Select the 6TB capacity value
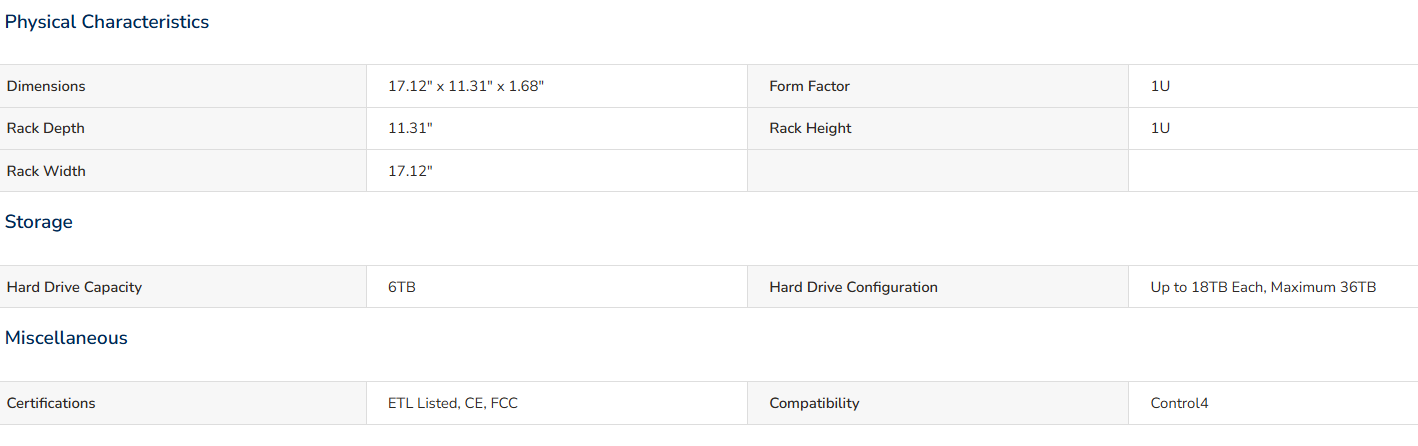The image size is (1418, 446). point(402,287)
